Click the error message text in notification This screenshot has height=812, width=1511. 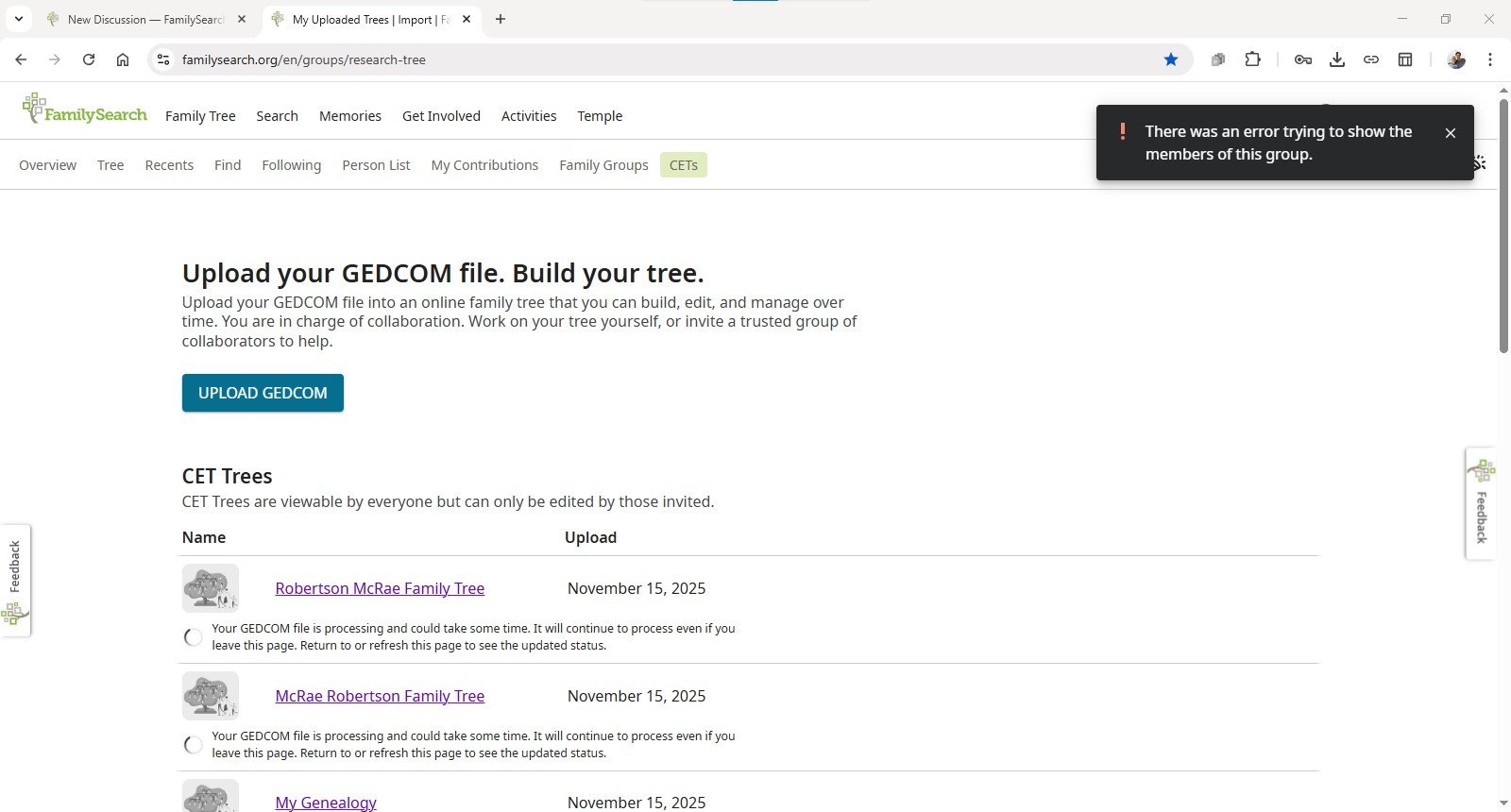tap(1279, 143)
